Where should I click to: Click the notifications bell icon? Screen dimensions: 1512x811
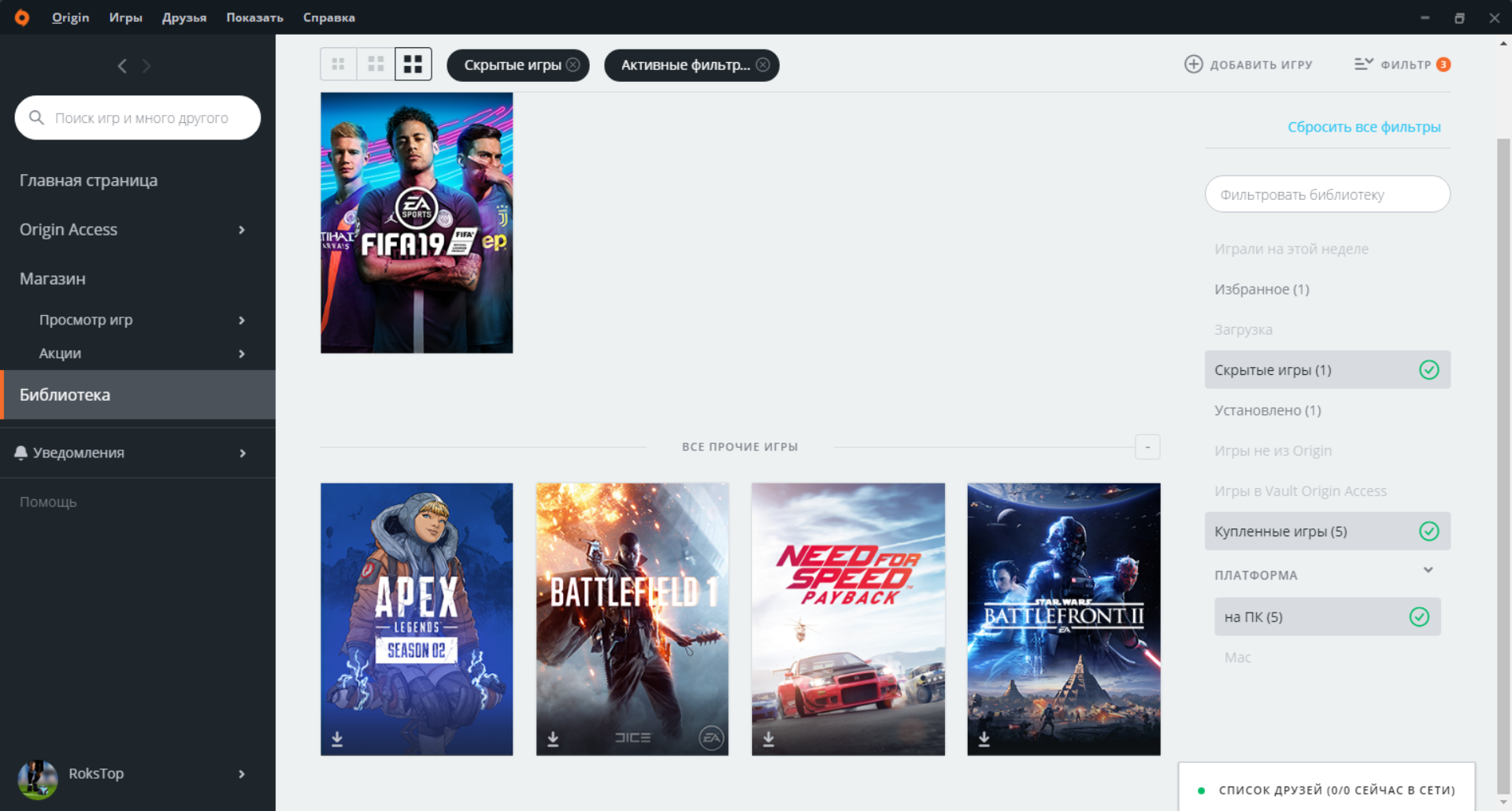pyautogui.click(x=21, y=453)
